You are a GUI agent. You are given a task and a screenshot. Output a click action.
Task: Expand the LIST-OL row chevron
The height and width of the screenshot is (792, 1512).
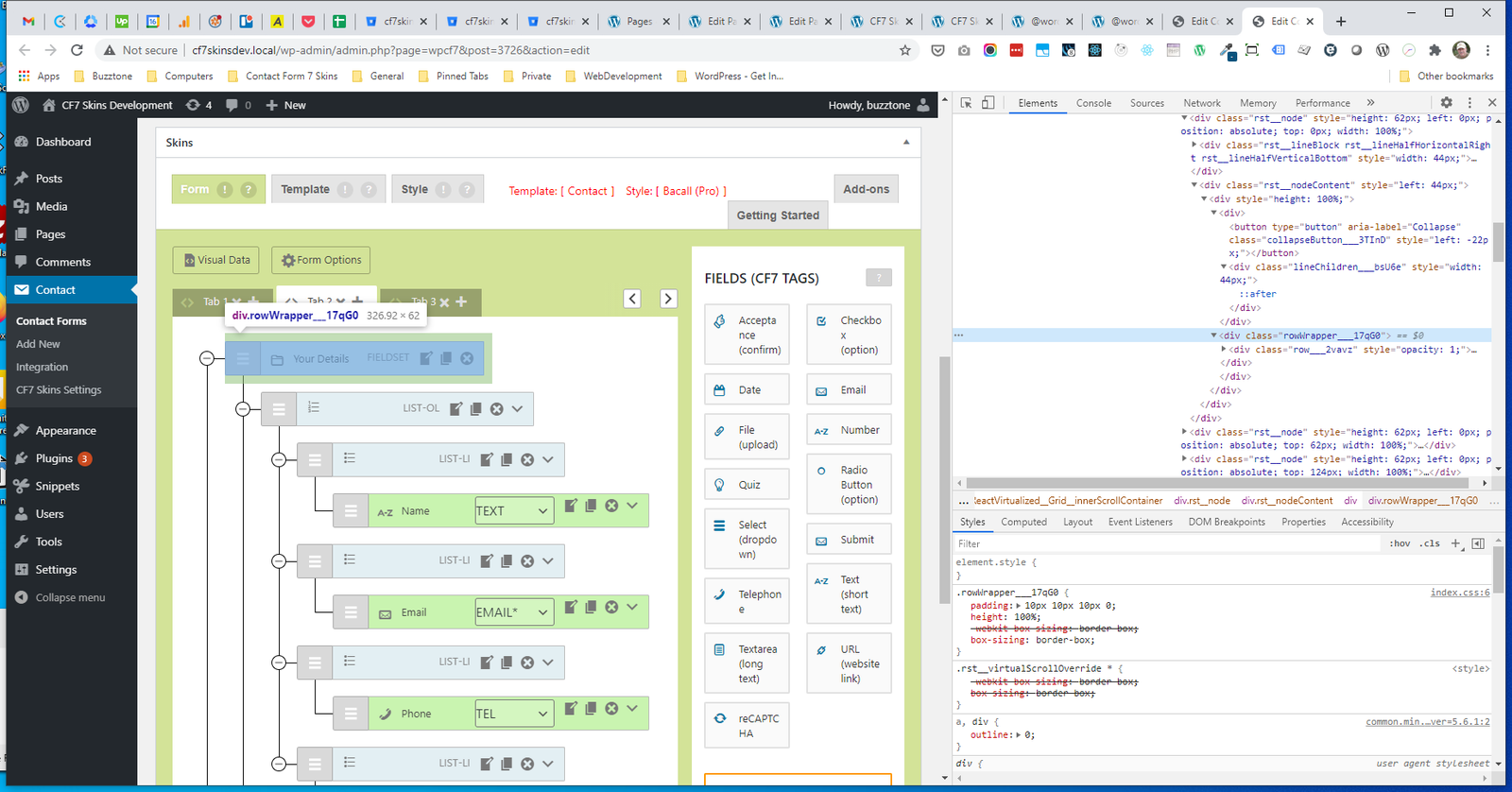pos(518,409)
